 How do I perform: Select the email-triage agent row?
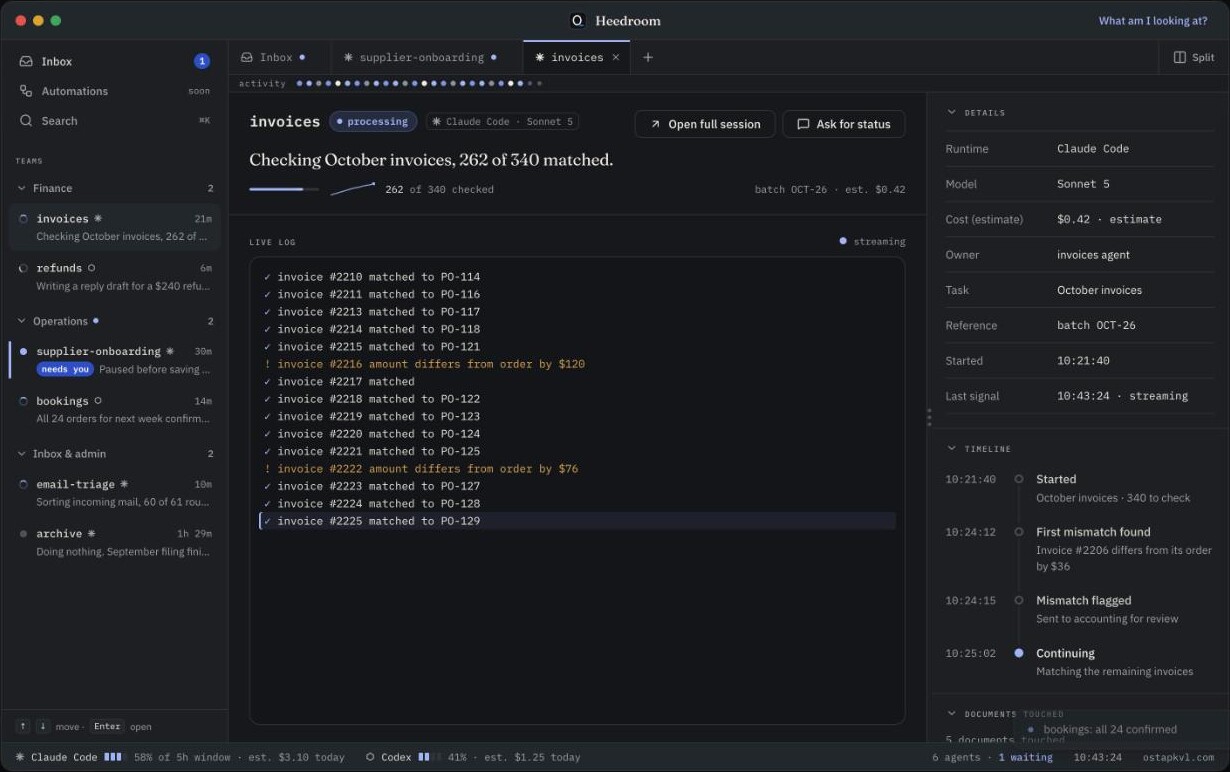click(x=114, y=493)
